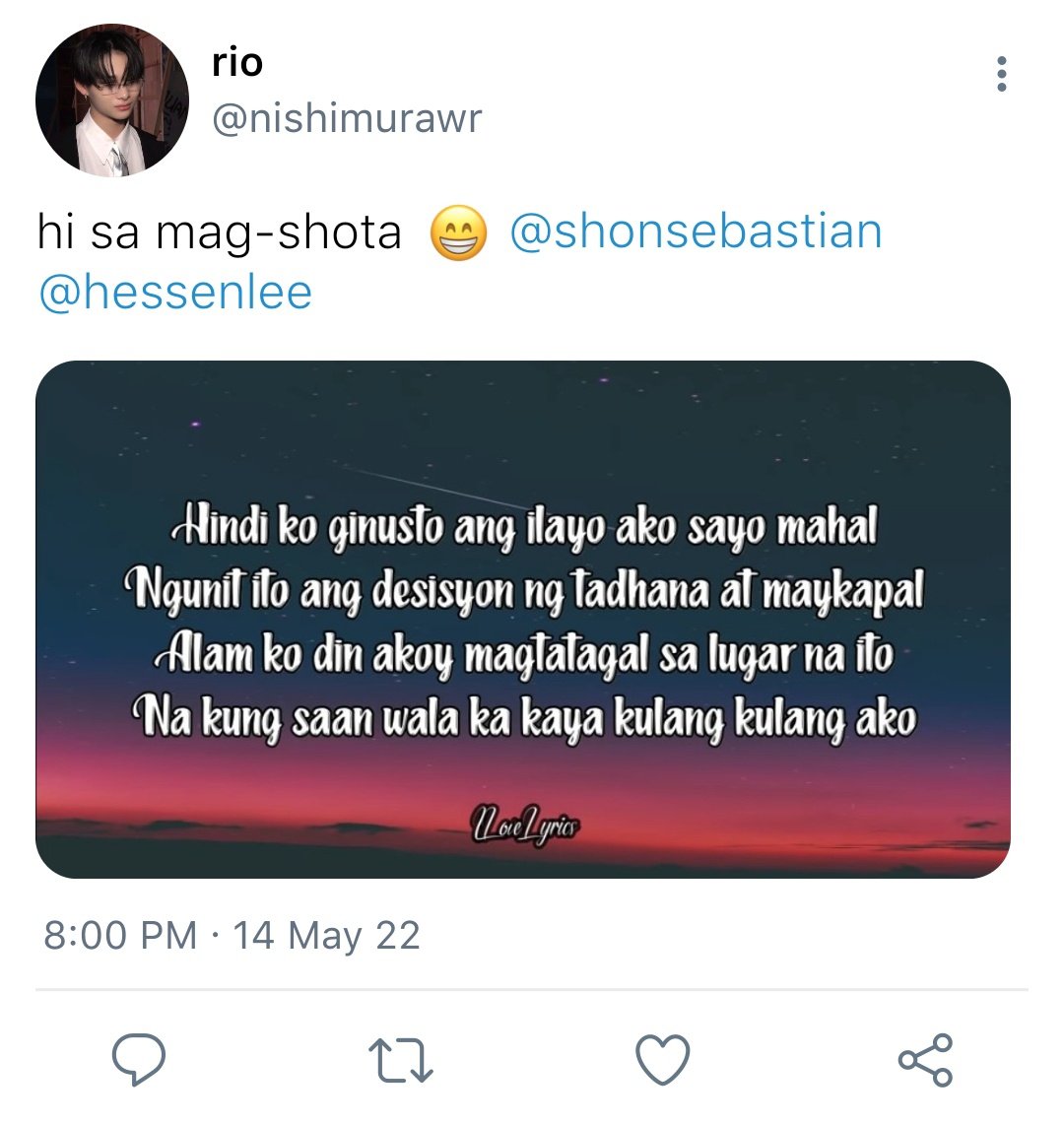Viewport: 1064px width, 1124px height.
Task: Click the 14 May 22 date
Action: coord(326,936)
